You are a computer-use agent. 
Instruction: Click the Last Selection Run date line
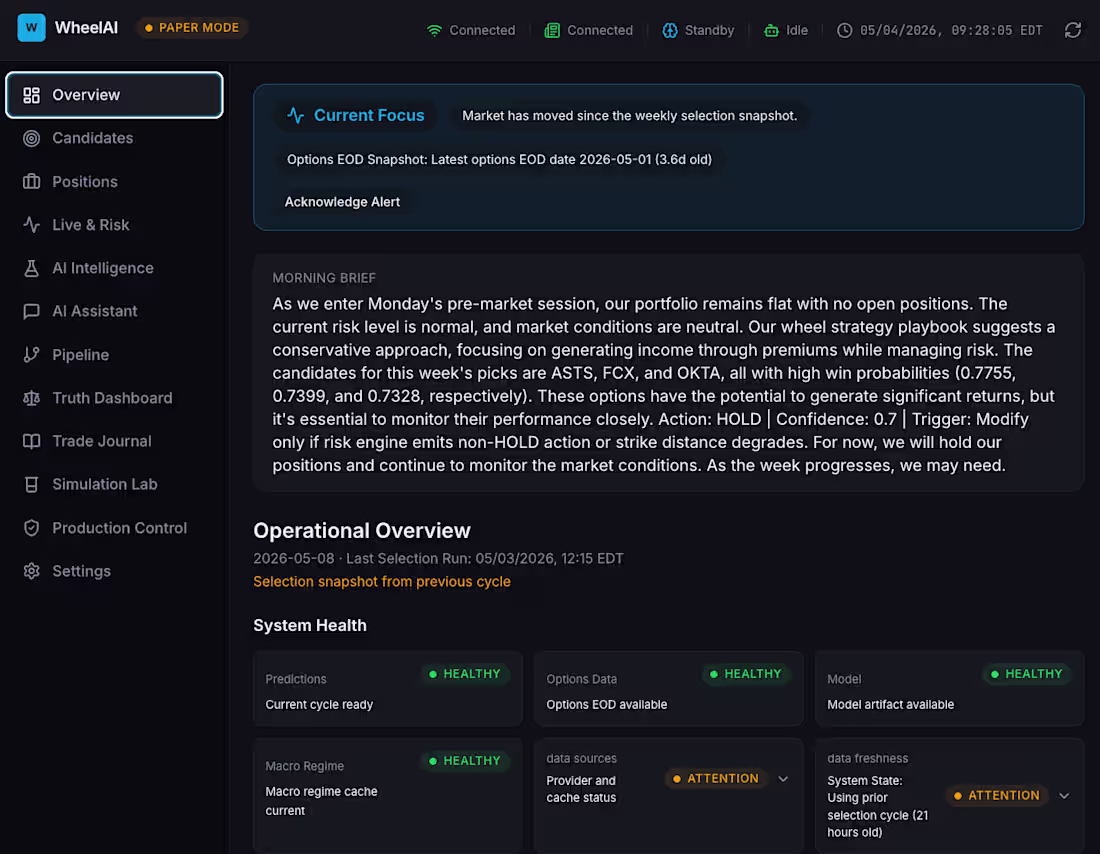[x=438, y=559]
